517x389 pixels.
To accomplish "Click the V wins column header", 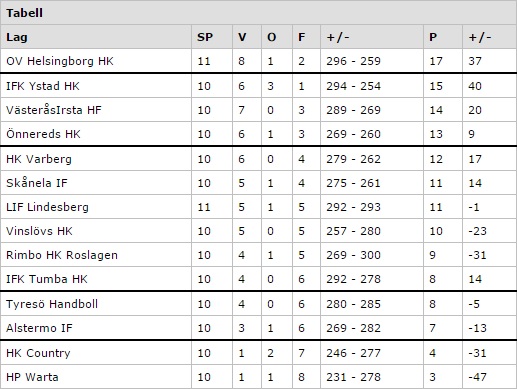I will [242, 37].
